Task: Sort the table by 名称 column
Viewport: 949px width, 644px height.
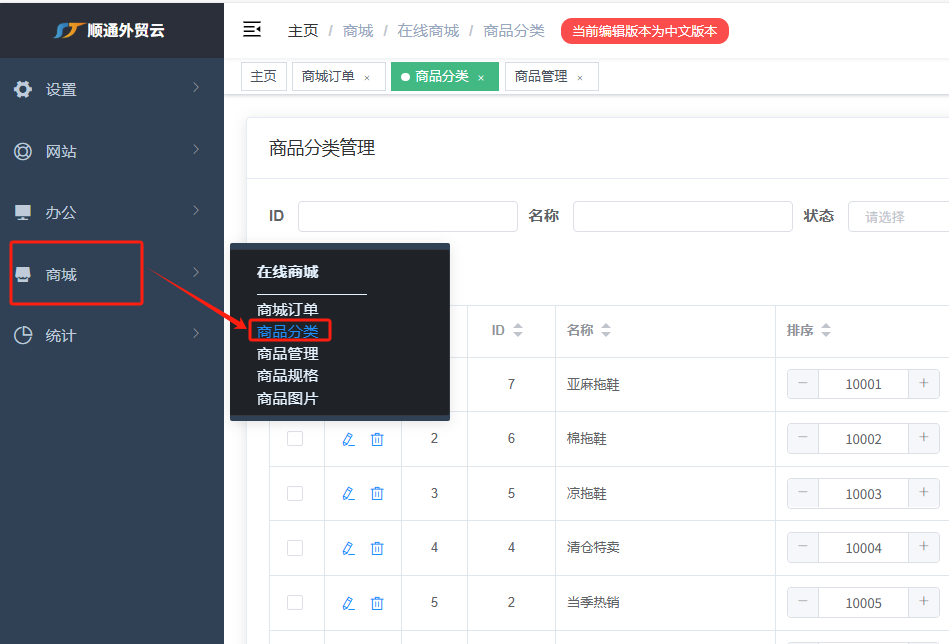Action: [606, 330]
